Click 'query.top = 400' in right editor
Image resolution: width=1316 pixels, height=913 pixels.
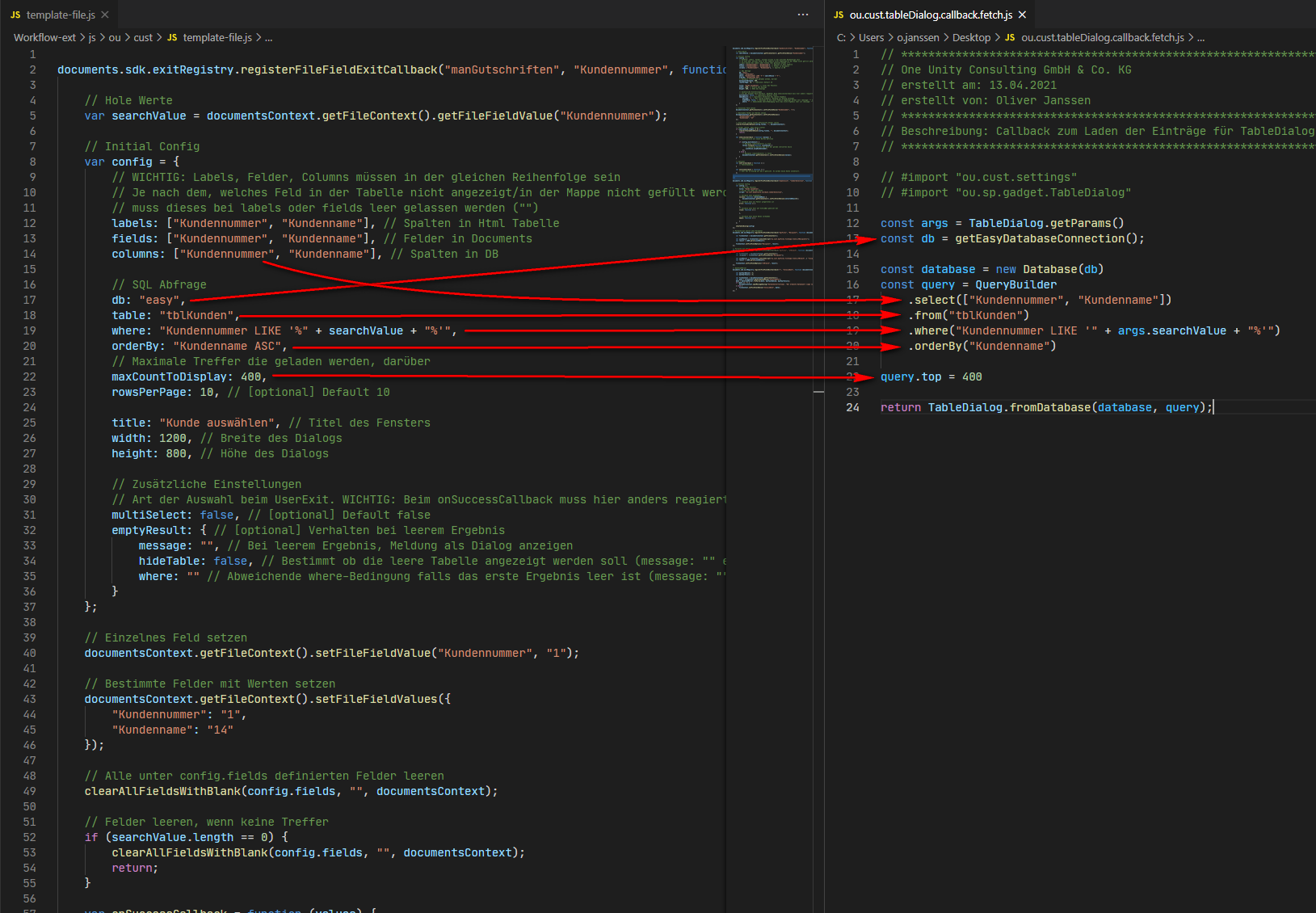931,377
